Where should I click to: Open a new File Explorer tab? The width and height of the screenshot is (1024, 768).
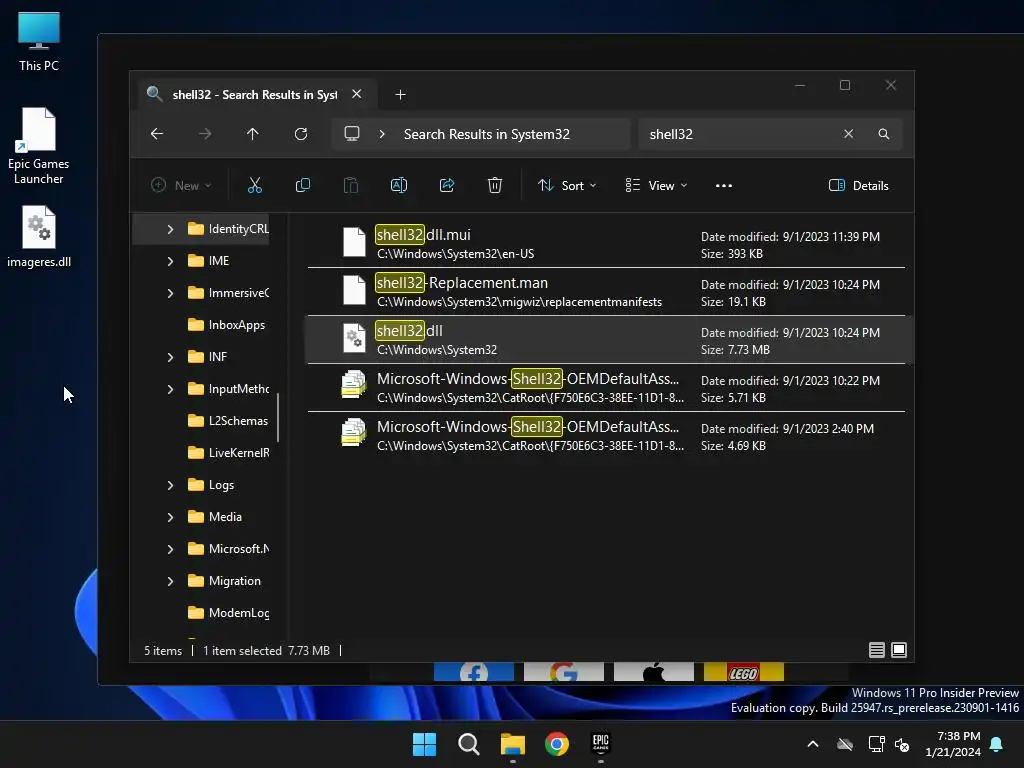(x=400, y=95)
